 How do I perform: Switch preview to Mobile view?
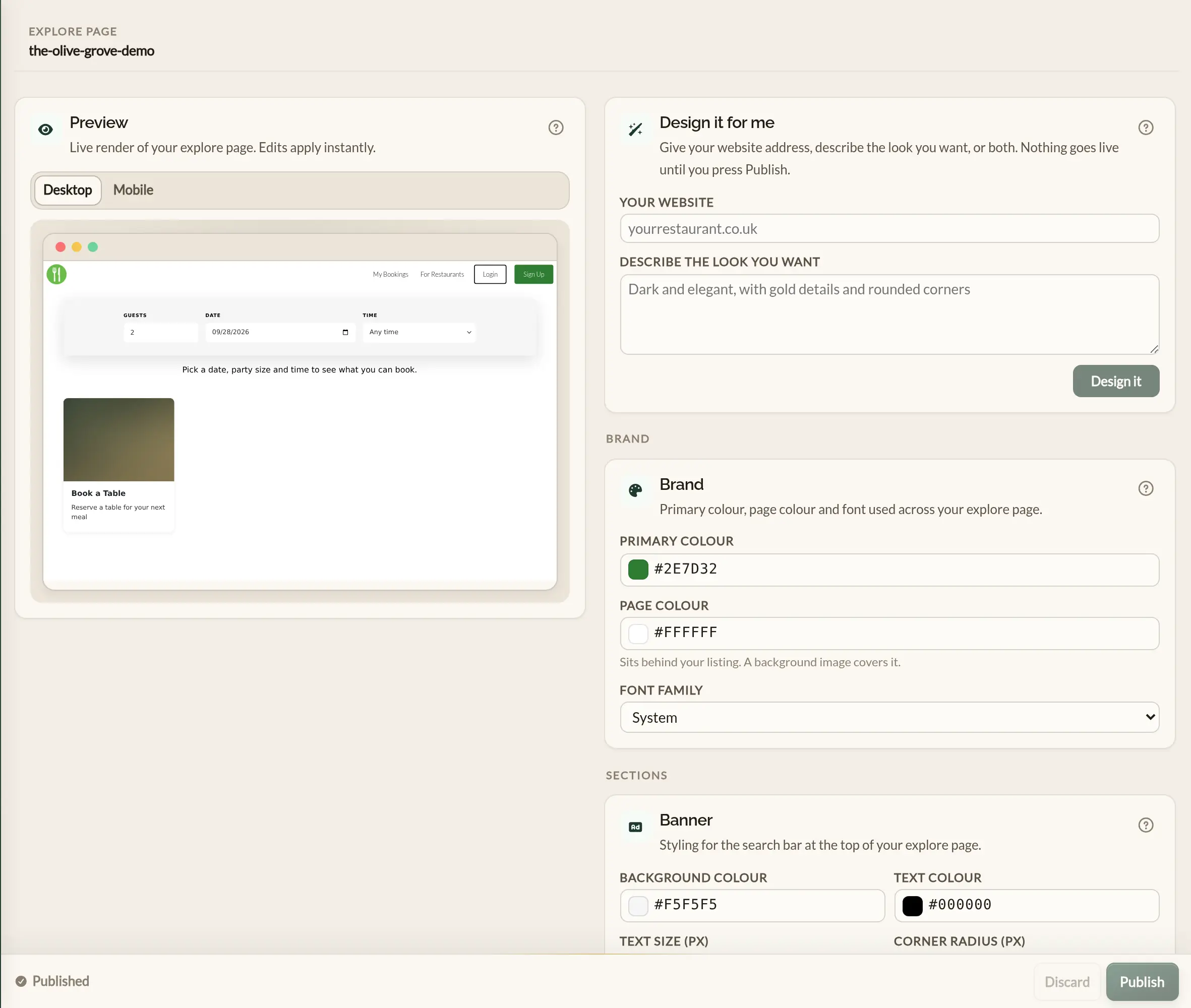pos(133,191)
